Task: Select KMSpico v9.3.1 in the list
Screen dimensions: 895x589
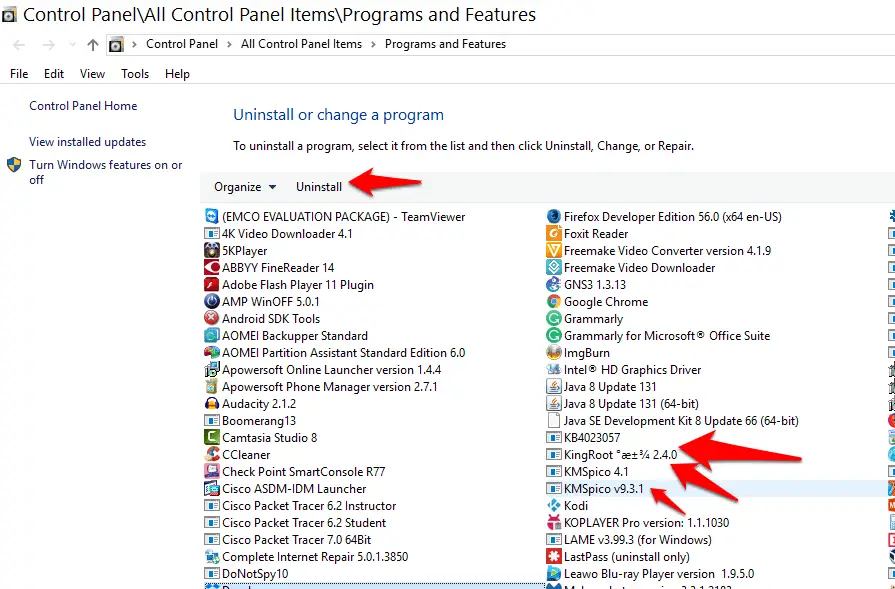Action: pyautogui.click(x=604, y=489)
